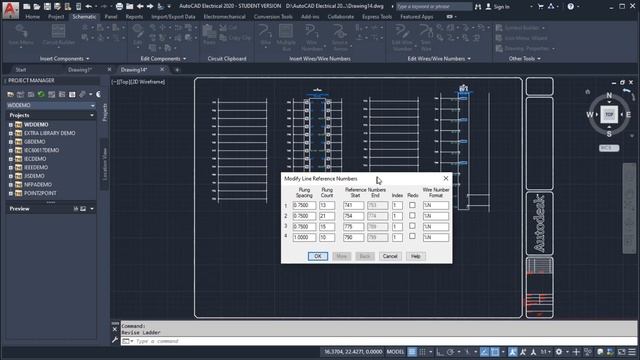Open the Project ribbon tab
The width and height of the screenshot is (640, 360).
click(x=56, y=17)
